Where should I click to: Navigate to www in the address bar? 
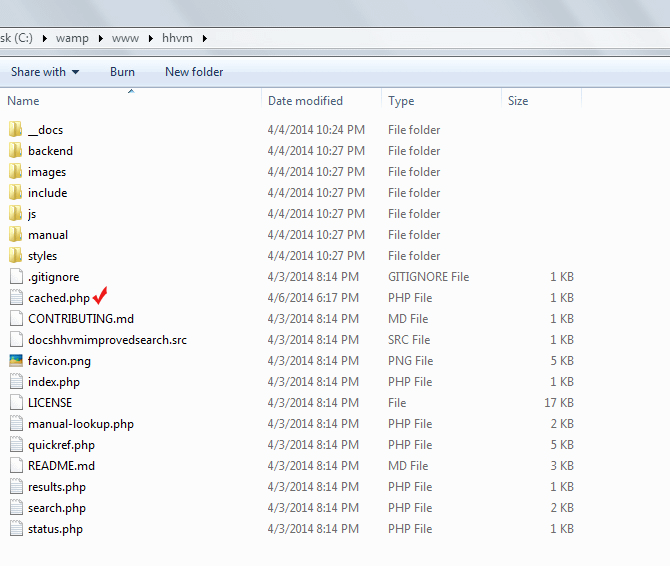(x=125, y=38)
